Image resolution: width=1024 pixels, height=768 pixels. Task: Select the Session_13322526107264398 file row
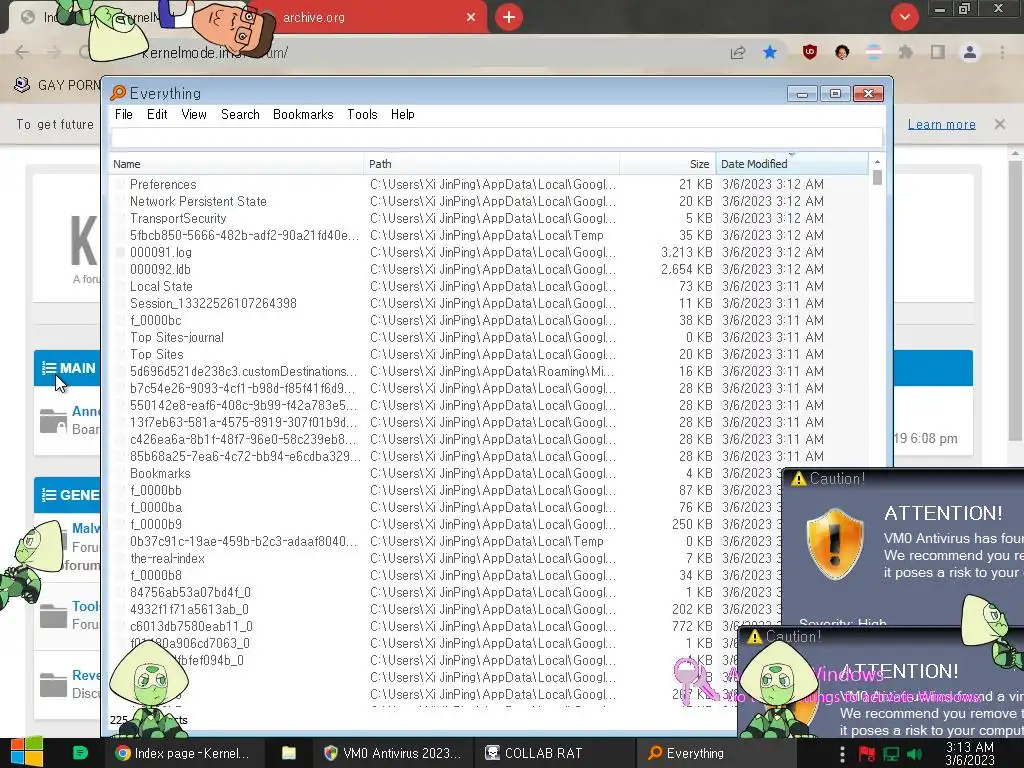(488, 303)
